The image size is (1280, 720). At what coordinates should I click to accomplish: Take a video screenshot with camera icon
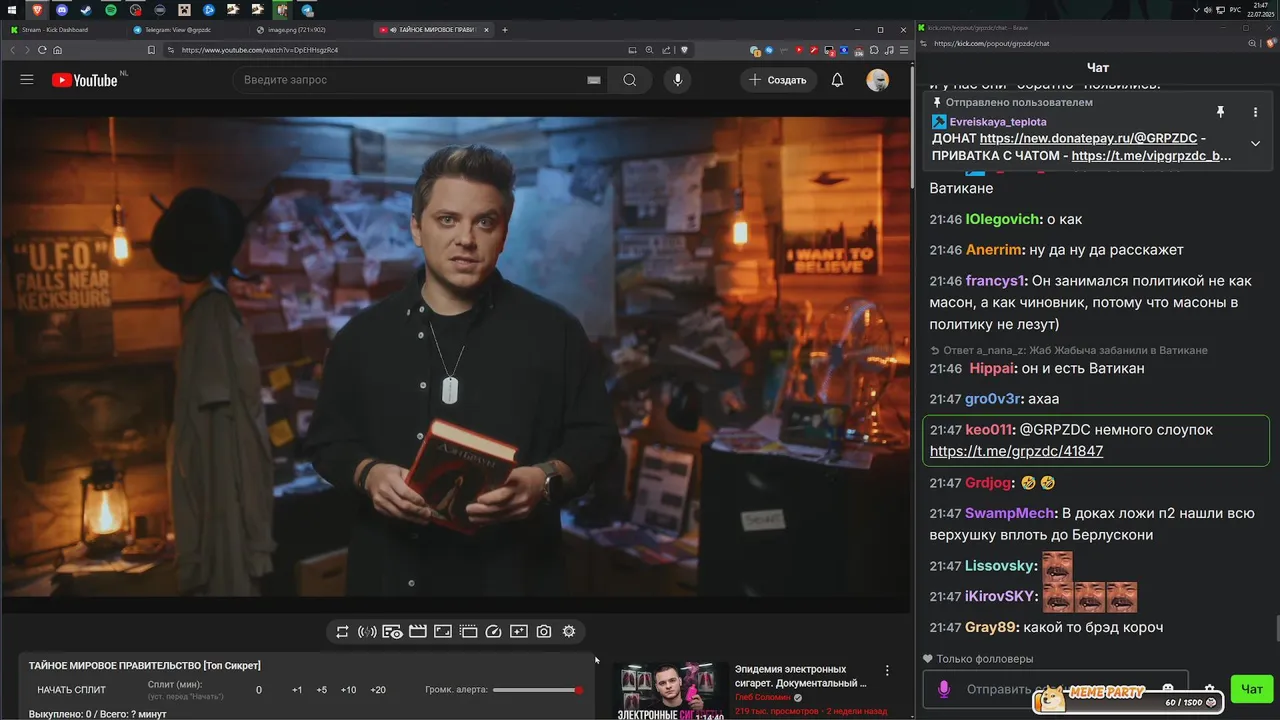(x=543, y=631)
